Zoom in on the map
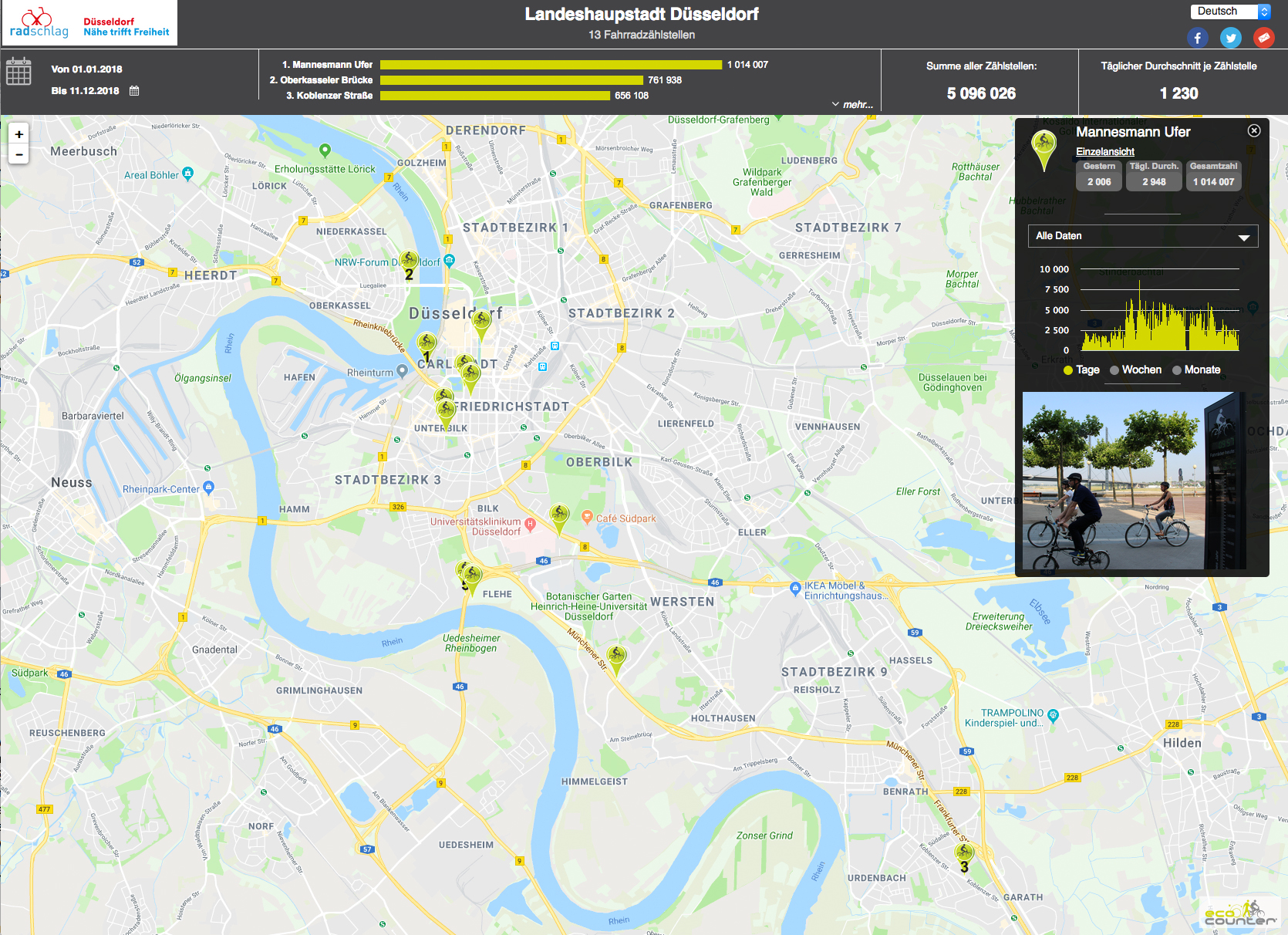The width and height of the screenshot is (1288, 935). coord(19,134)
